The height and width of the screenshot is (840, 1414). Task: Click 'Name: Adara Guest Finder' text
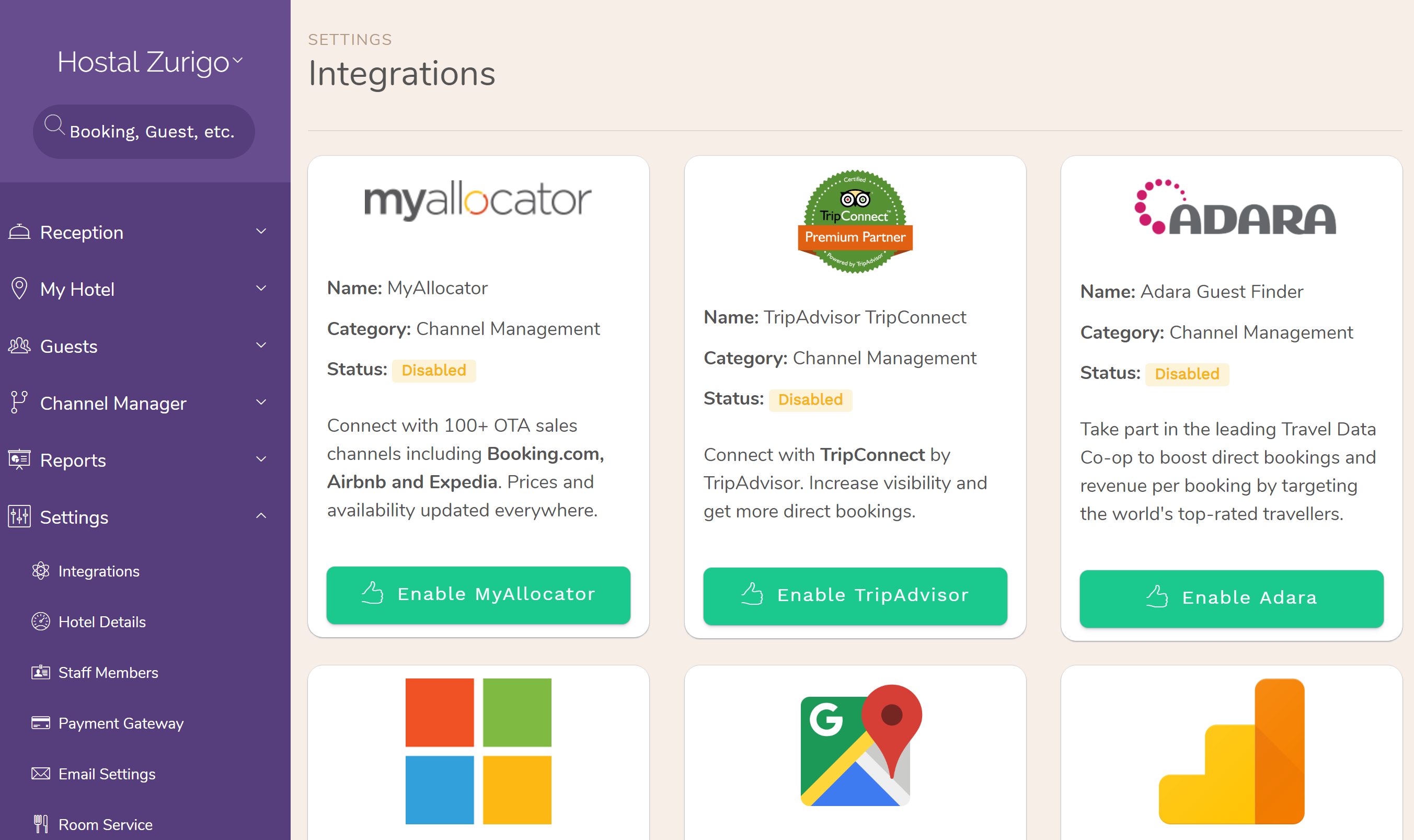(1191, 292)
